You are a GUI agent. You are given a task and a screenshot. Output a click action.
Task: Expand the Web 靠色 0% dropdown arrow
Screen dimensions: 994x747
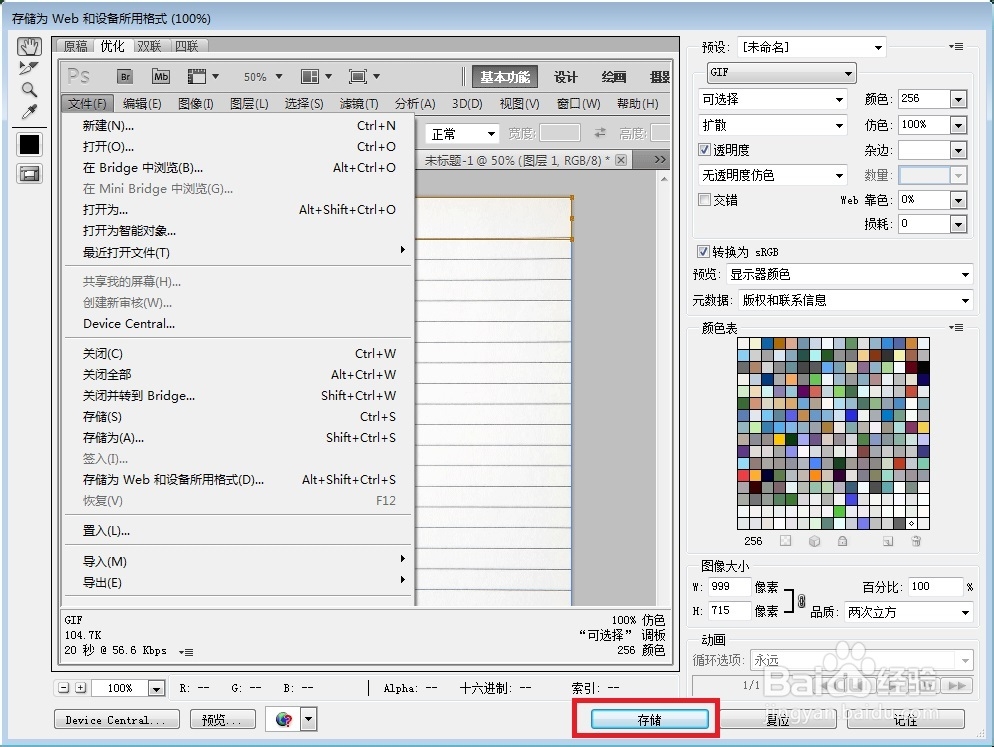pyautogui.click(x=958, y=200)
